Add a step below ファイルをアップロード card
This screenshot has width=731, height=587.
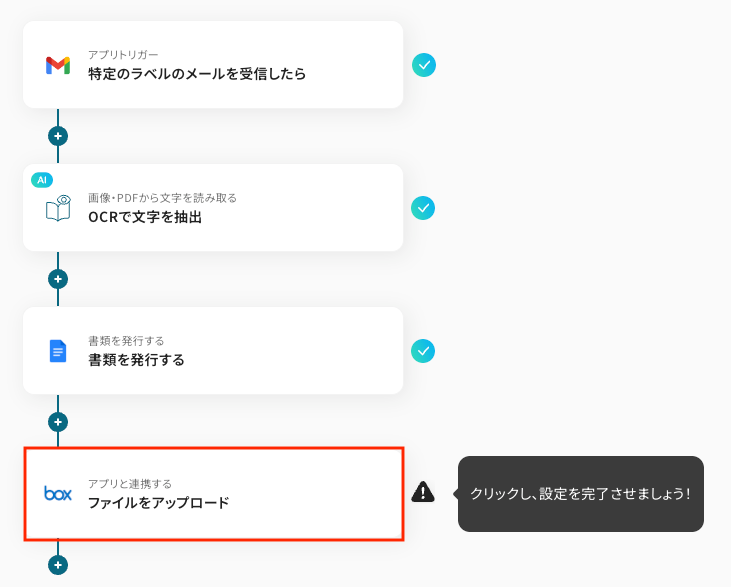[58, 565]
